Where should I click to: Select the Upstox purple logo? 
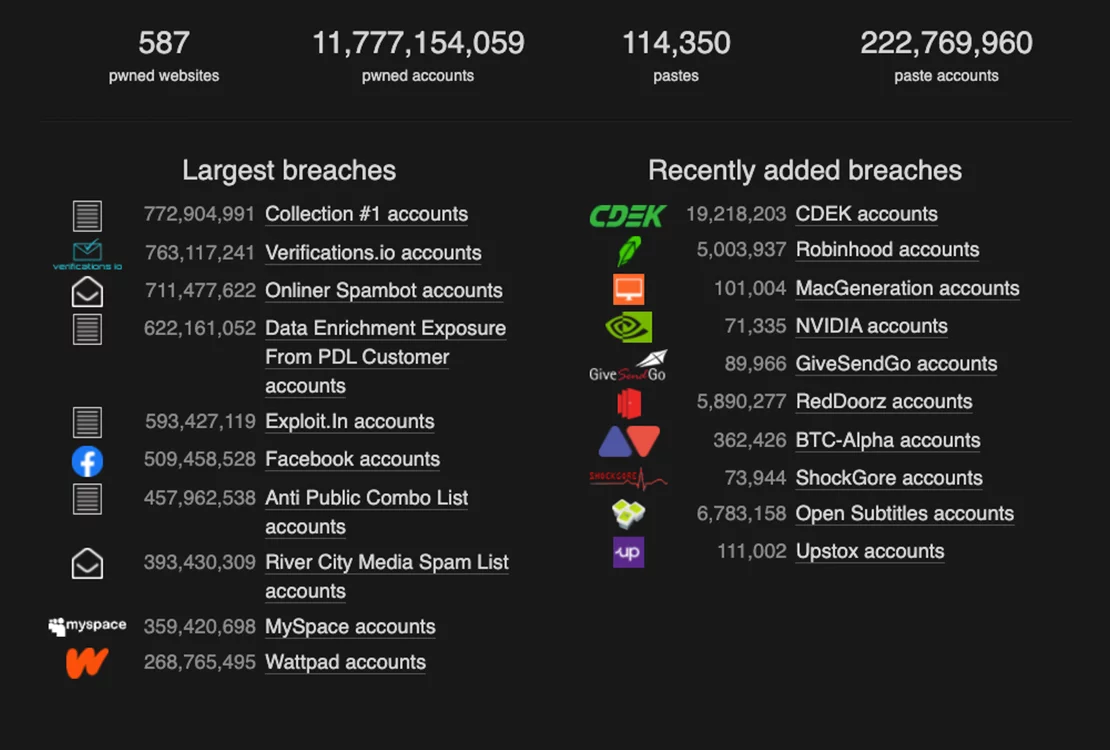(627, 551)
